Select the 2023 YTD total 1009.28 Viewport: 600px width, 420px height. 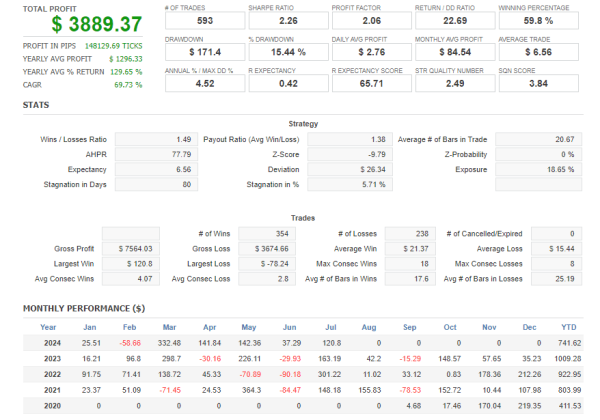click(x=568, y=359)
